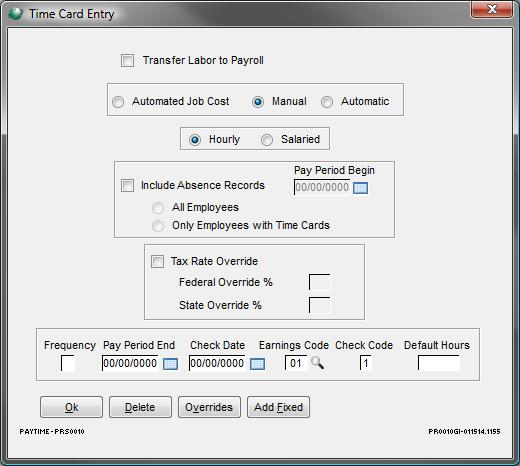
Task: Click the Add Fixed button
Action: [x=278, y=407]
